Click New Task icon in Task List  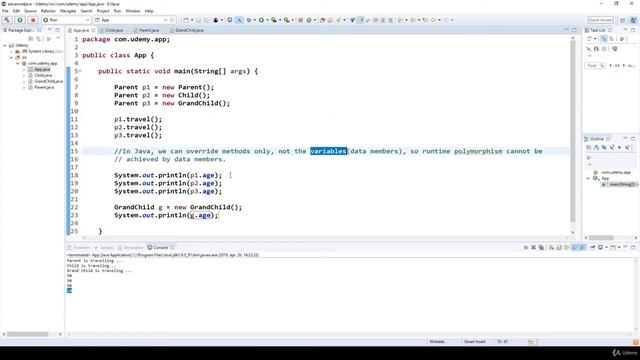(590, 39)
